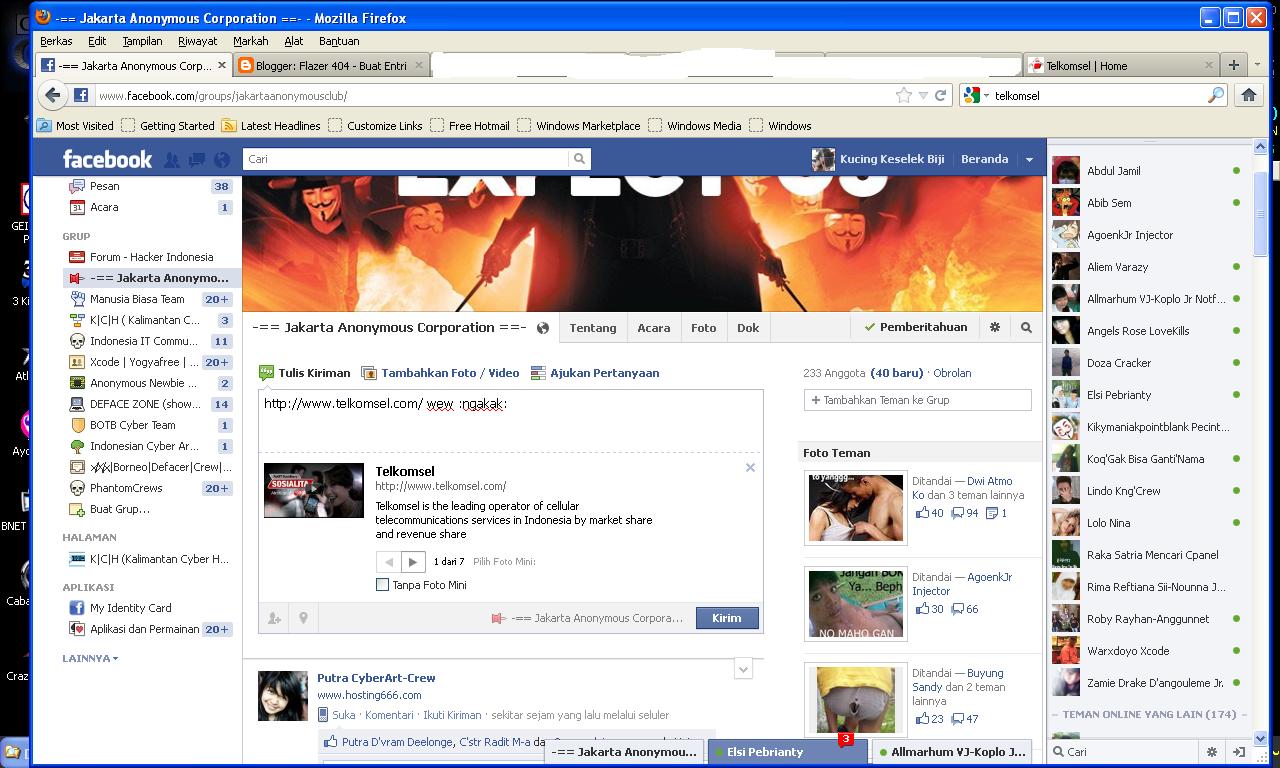Tick the Tanpa Foto Mini checkbox
The height and width of the screenshot is (768, 1280).
coord(382,585)
